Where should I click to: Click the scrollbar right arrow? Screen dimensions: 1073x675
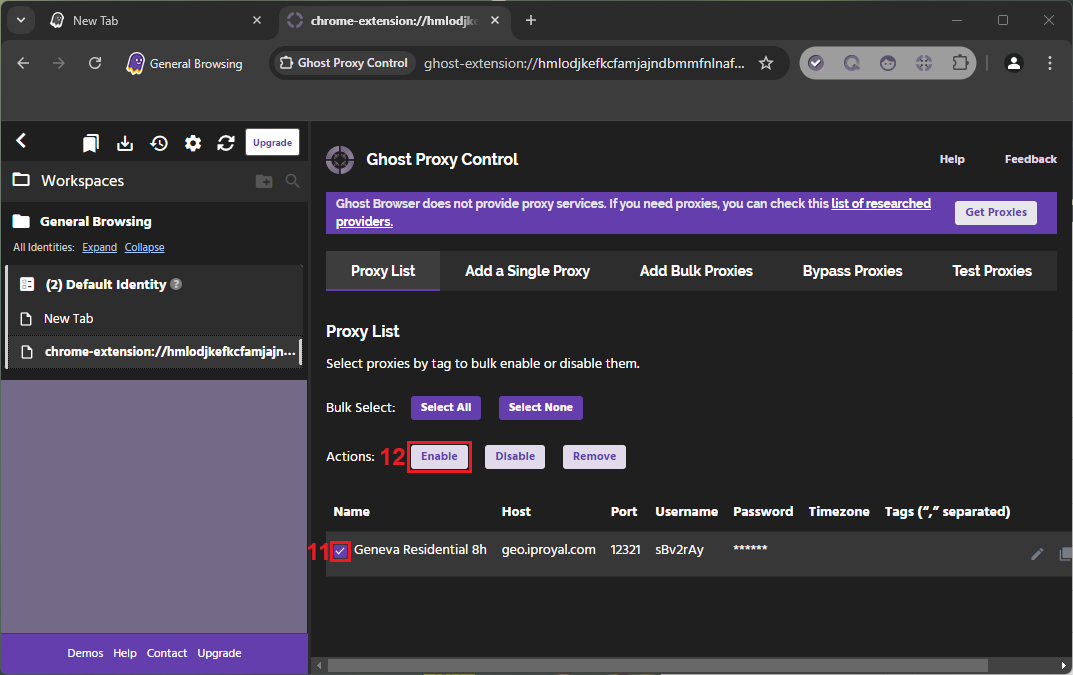click(1063, 665)
